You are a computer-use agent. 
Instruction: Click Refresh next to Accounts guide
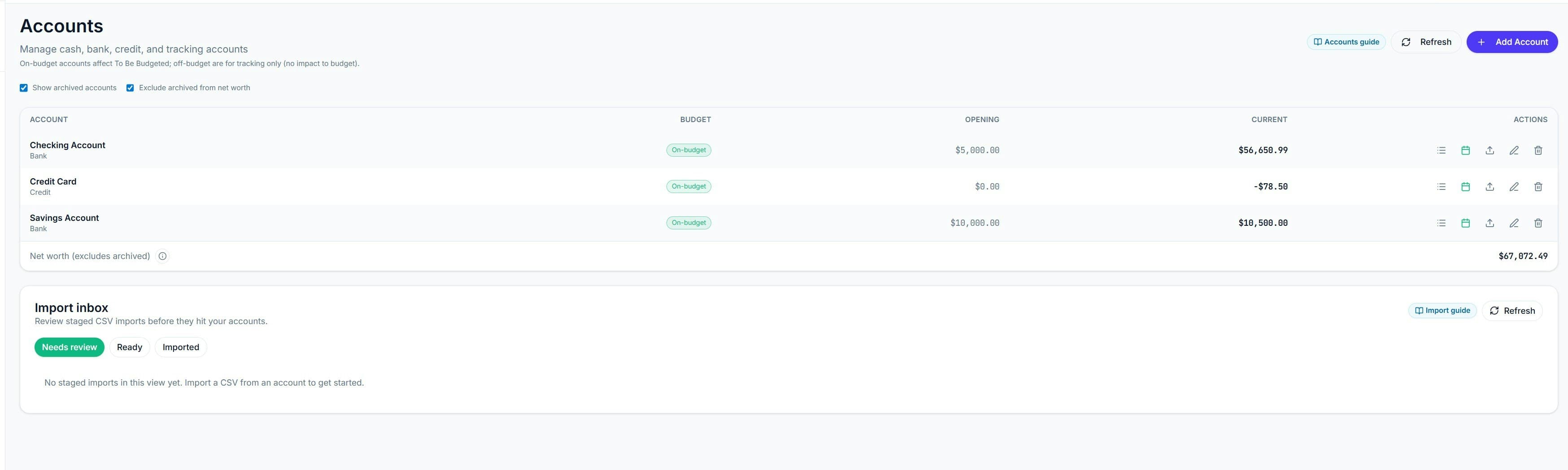[1425, 41]
